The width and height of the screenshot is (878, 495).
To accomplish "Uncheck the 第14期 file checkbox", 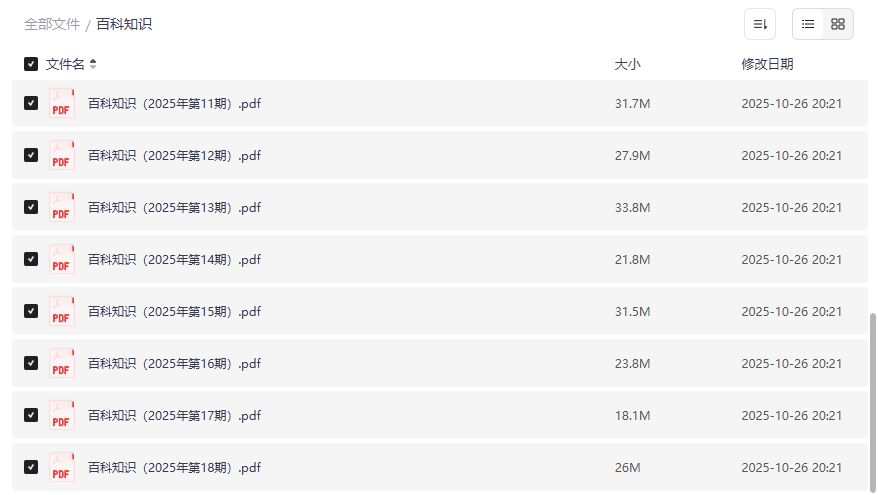I will 31,259.
